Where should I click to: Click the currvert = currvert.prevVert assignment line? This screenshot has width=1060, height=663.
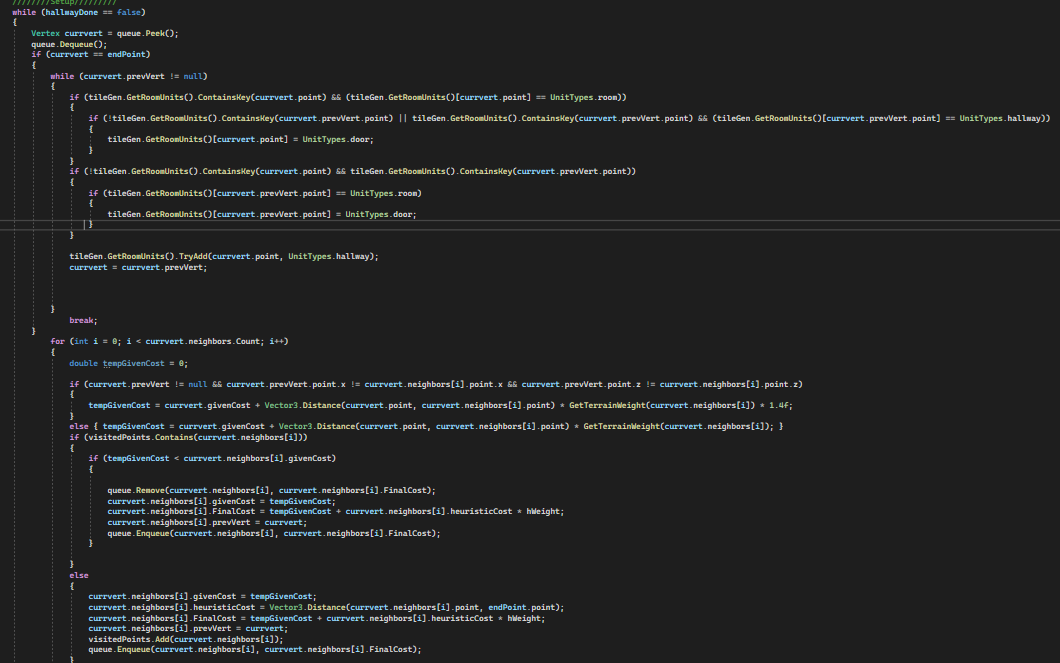[137, 267]
